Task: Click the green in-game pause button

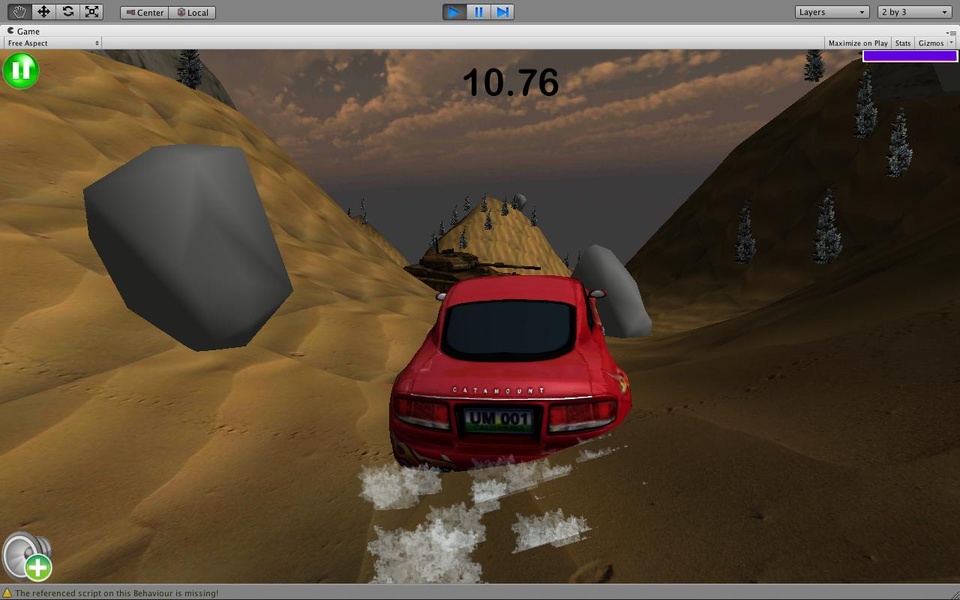Action: pos(21,70)
